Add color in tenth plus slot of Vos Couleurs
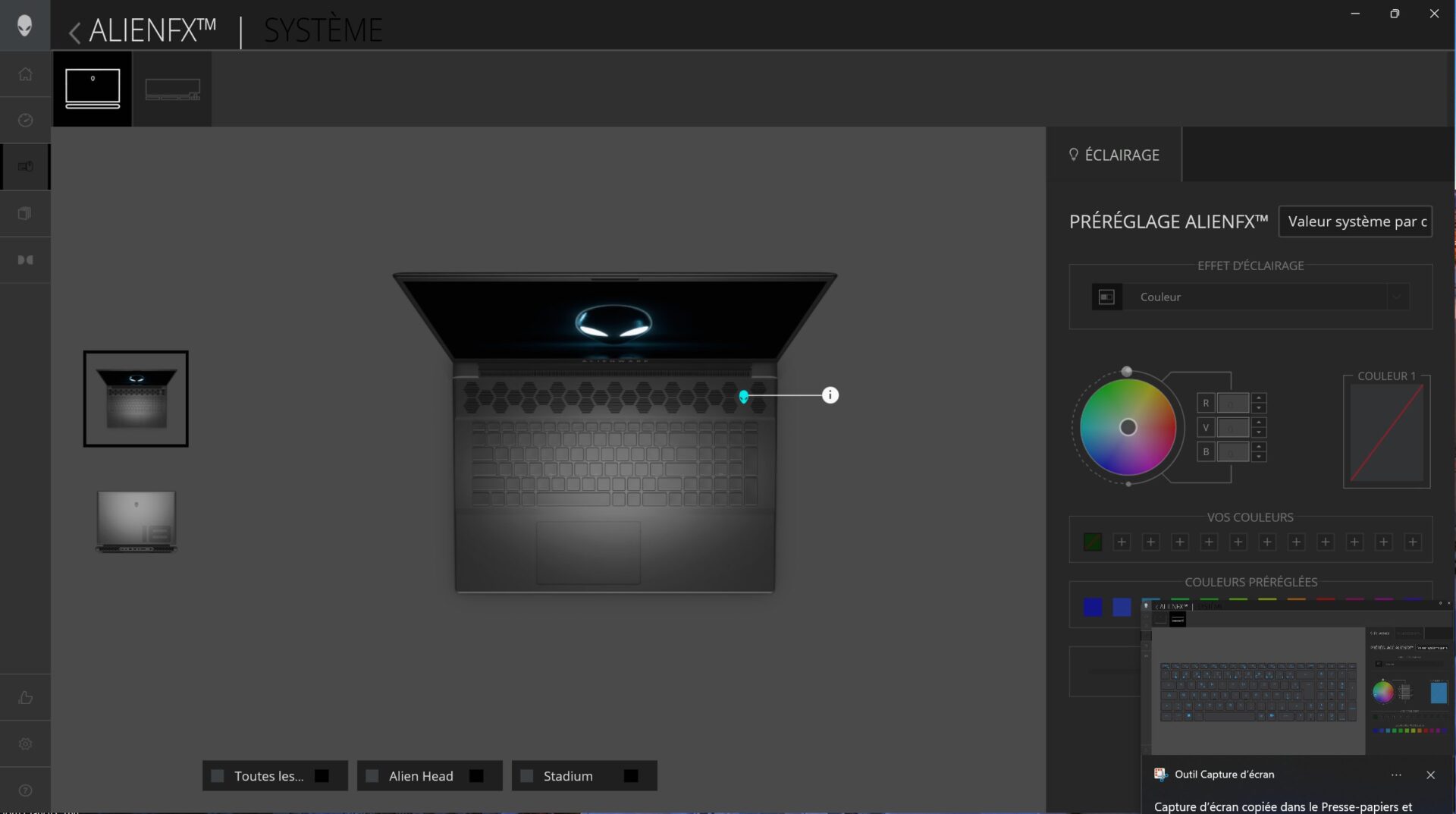Viewport: 1456px width, 814px height. [x=1384, y=542]
